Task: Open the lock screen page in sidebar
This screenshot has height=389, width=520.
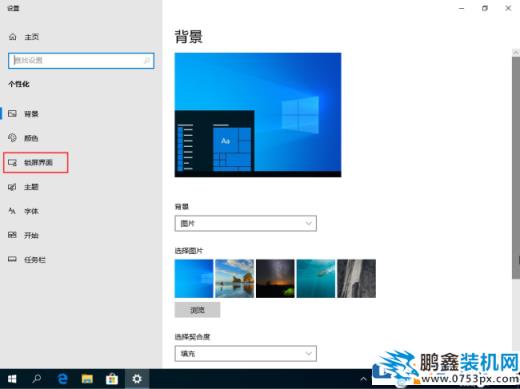Action: click(38, 163)
